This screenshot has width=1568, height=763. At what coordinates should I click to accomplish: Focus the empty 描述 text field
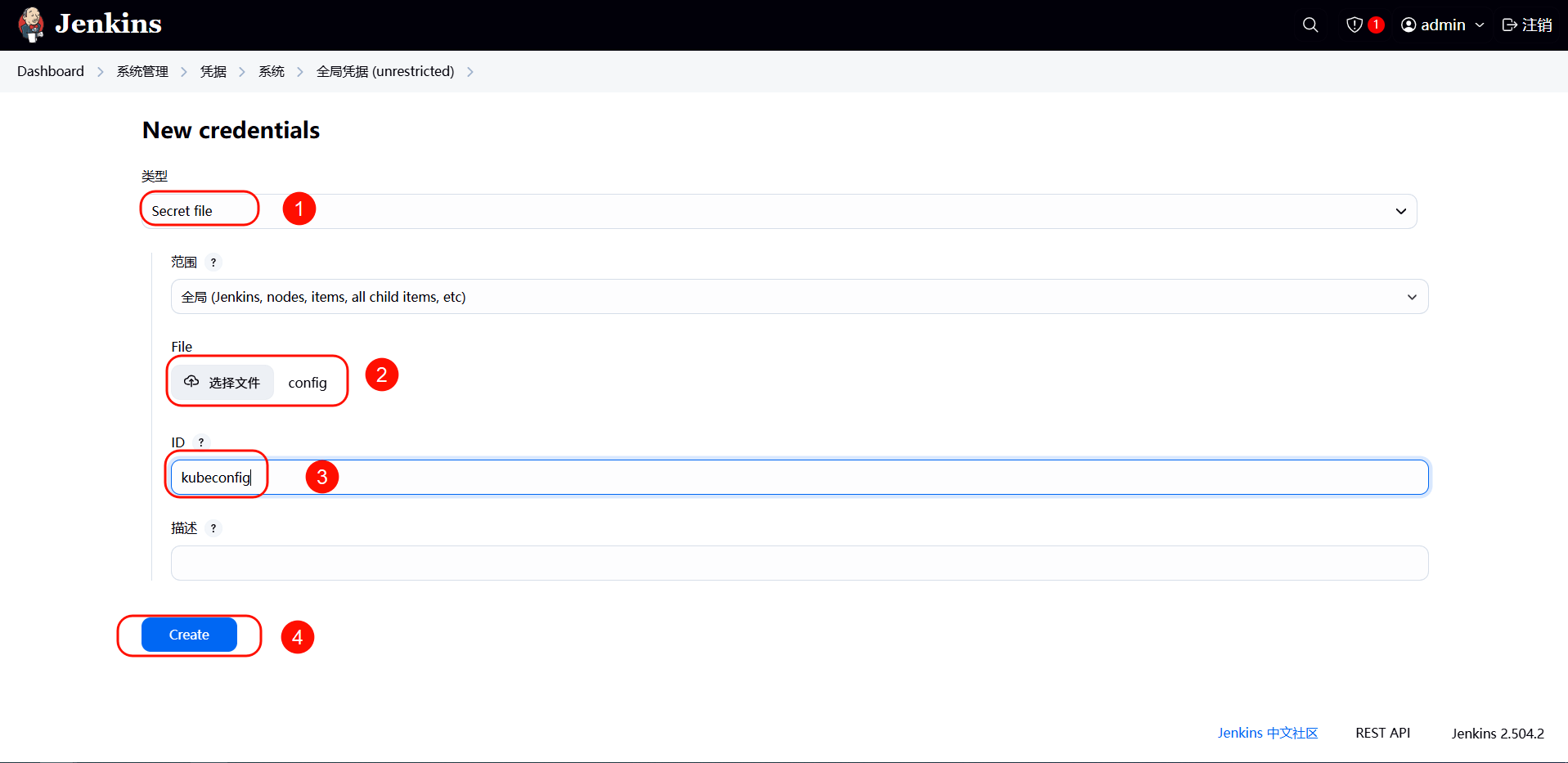tap(798, 563)
